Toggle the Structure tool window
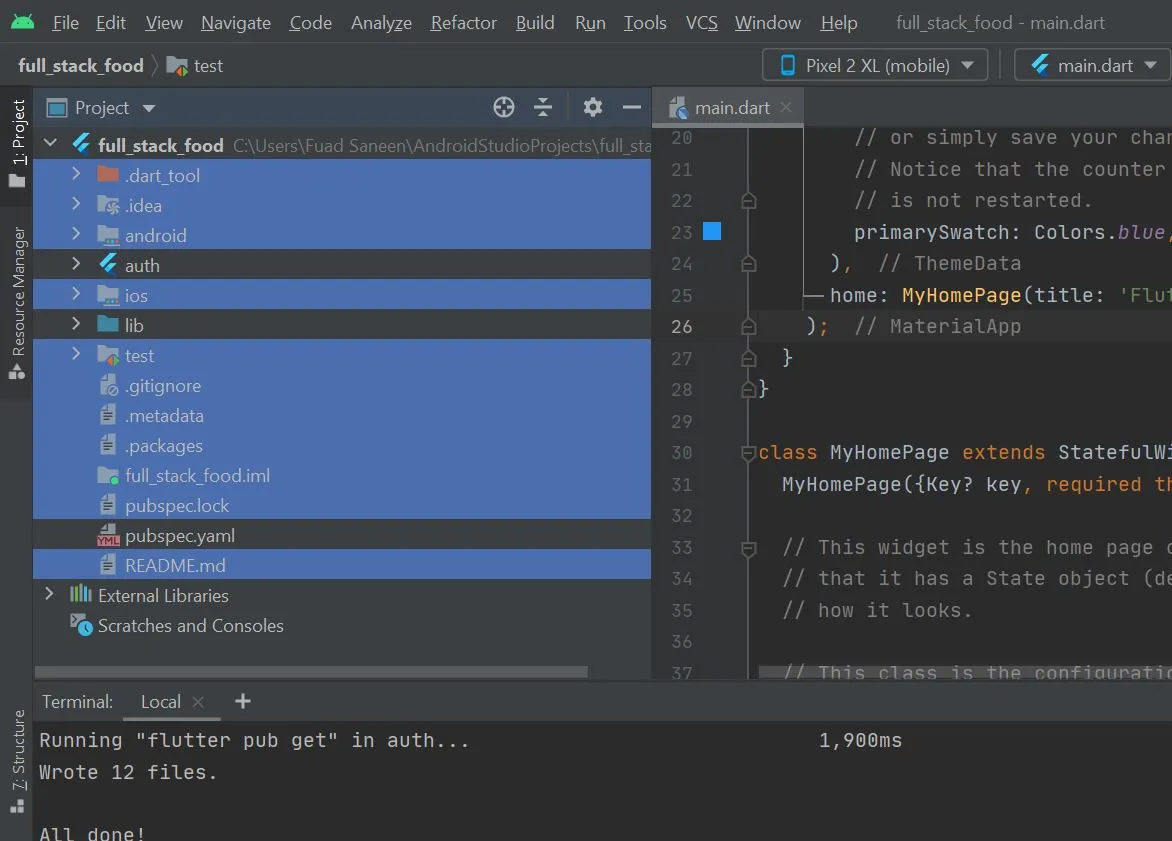Viewport: 1172px width, 841px height. click(18, 750)
